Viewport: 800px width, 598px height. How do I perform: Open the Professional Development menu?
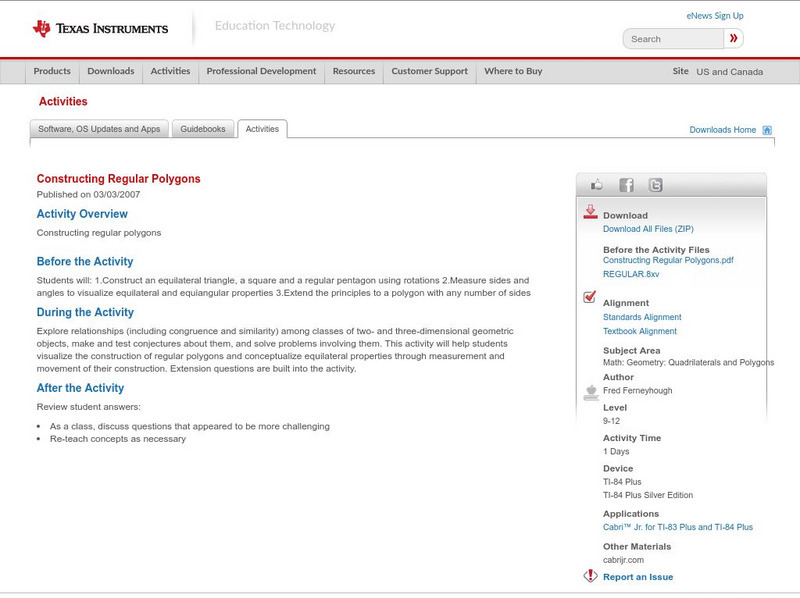261,71
